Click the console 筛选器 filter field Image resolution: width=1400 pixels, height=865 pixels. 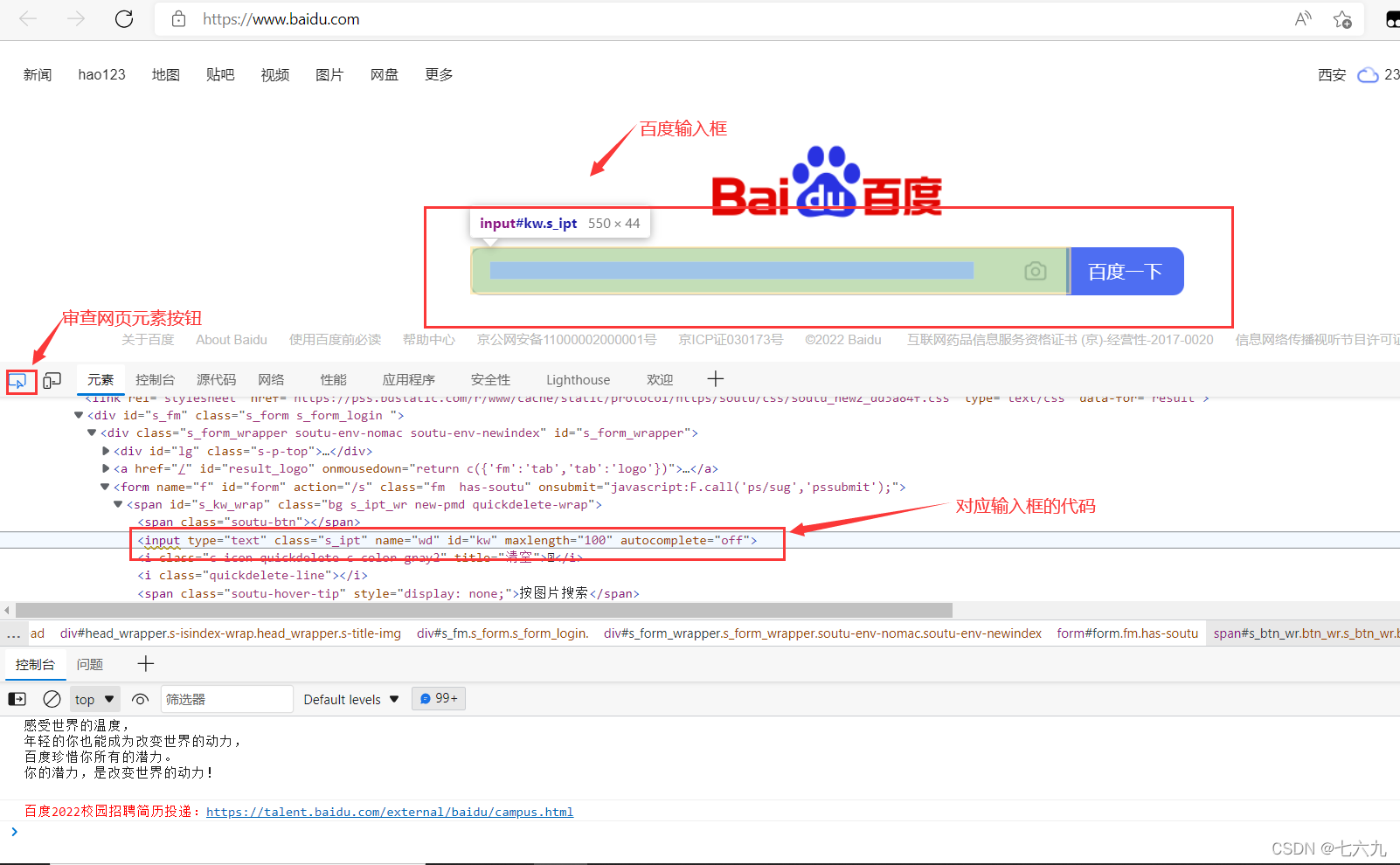[226, 699]
